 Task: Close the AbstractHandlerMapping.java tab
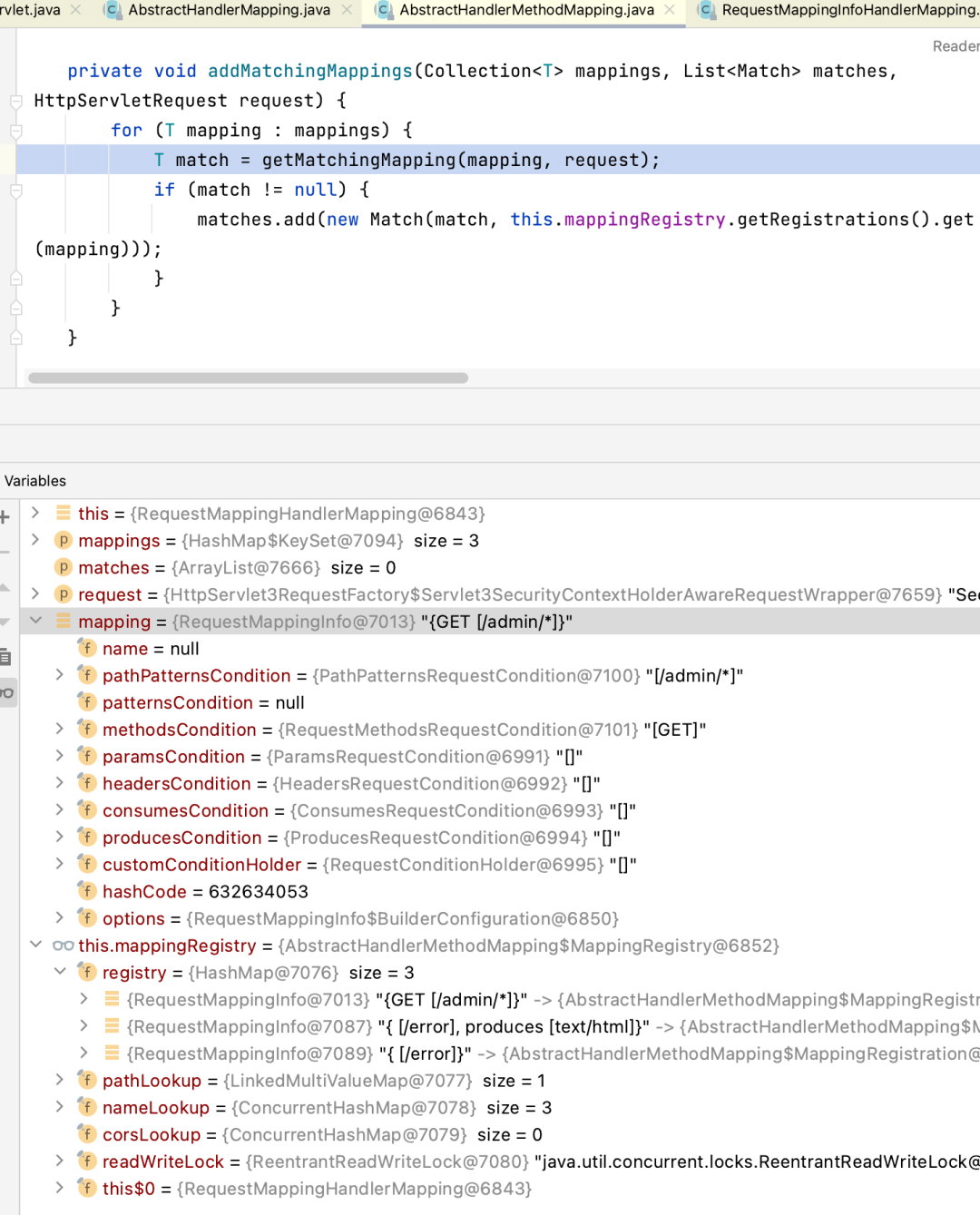tap(347, 10)
